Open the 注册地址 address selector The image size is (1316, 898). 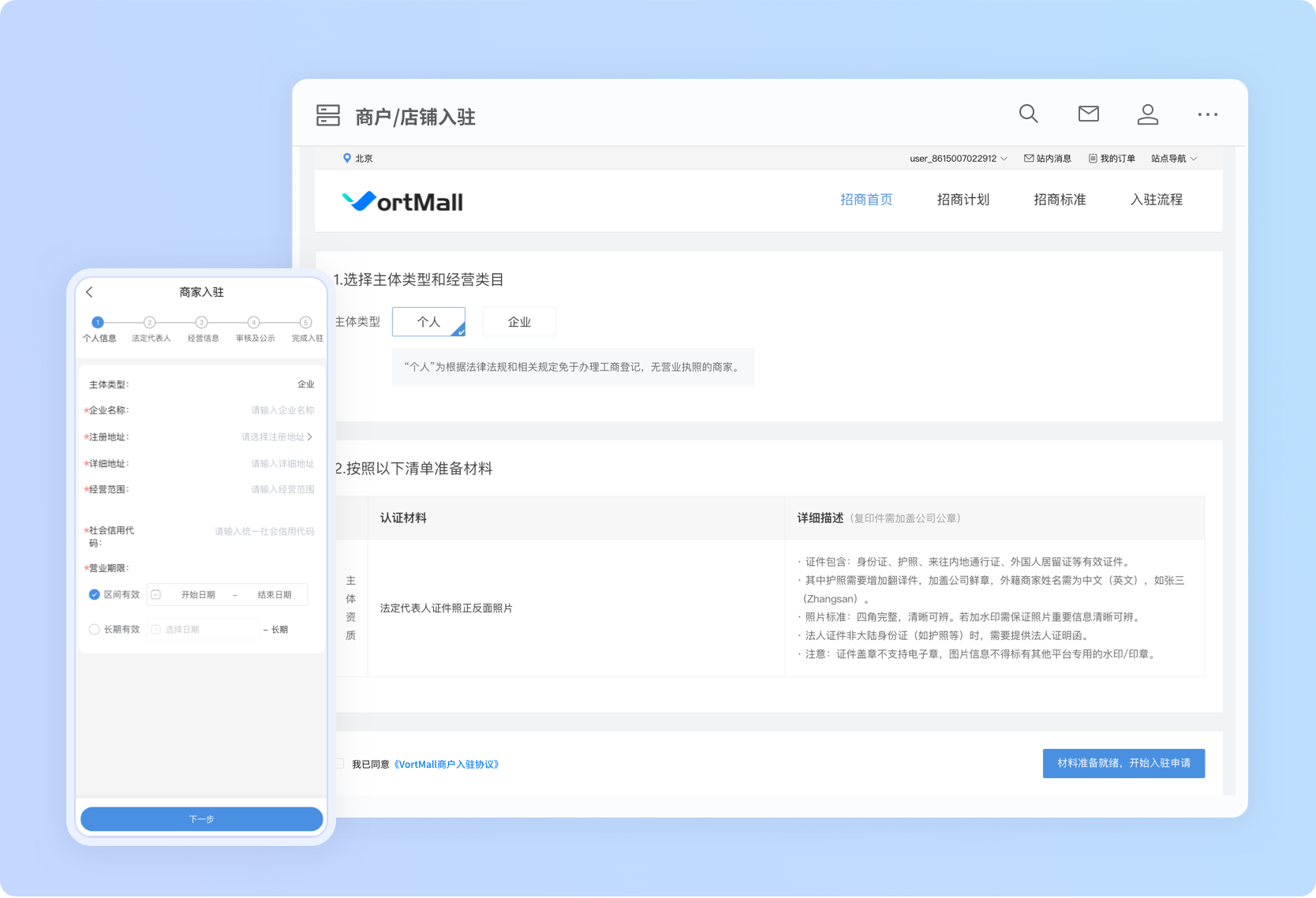(276, 437)
